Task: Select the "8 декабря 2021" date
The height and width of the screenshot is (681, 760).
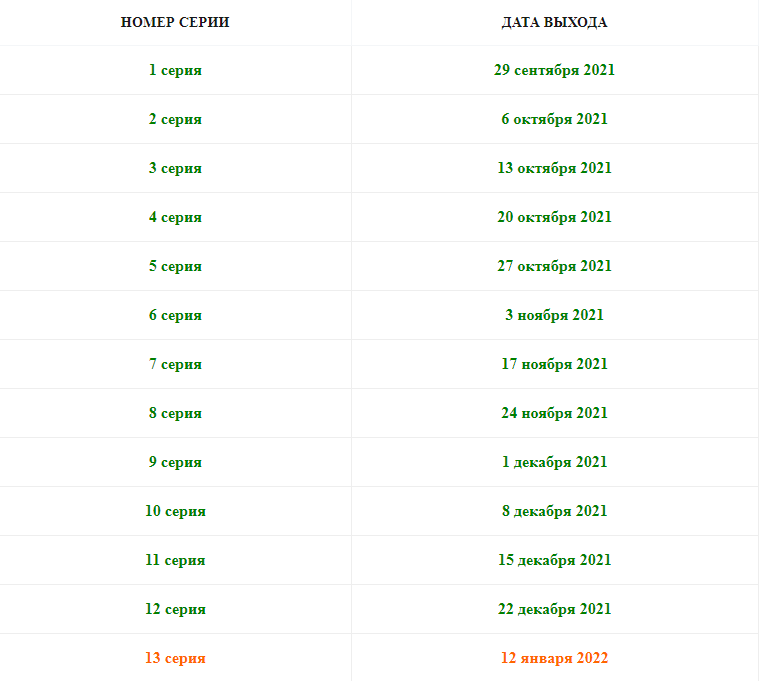Action: (x=554, y=511)
